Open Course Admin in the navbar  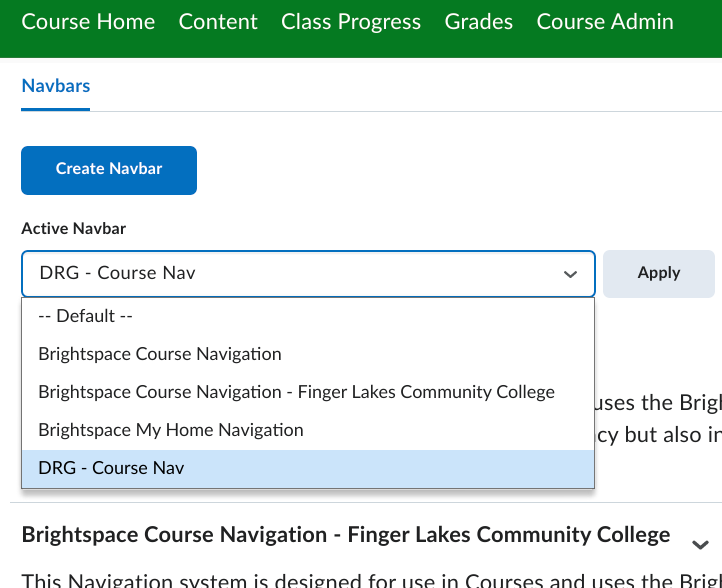(605, 22)
